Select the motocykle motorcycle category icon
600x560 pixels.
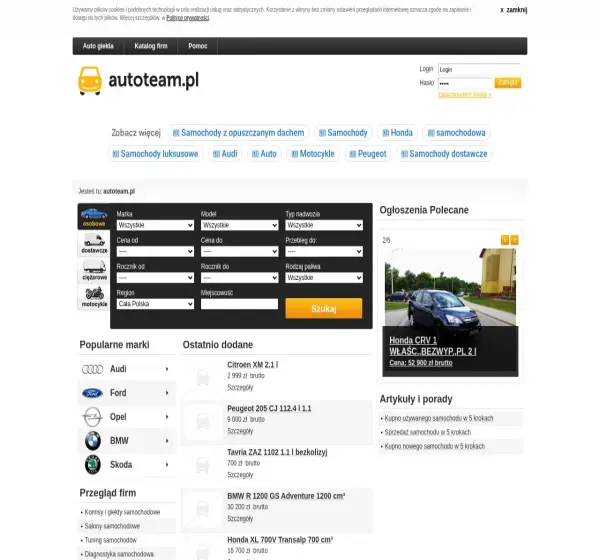pos(94,297)
